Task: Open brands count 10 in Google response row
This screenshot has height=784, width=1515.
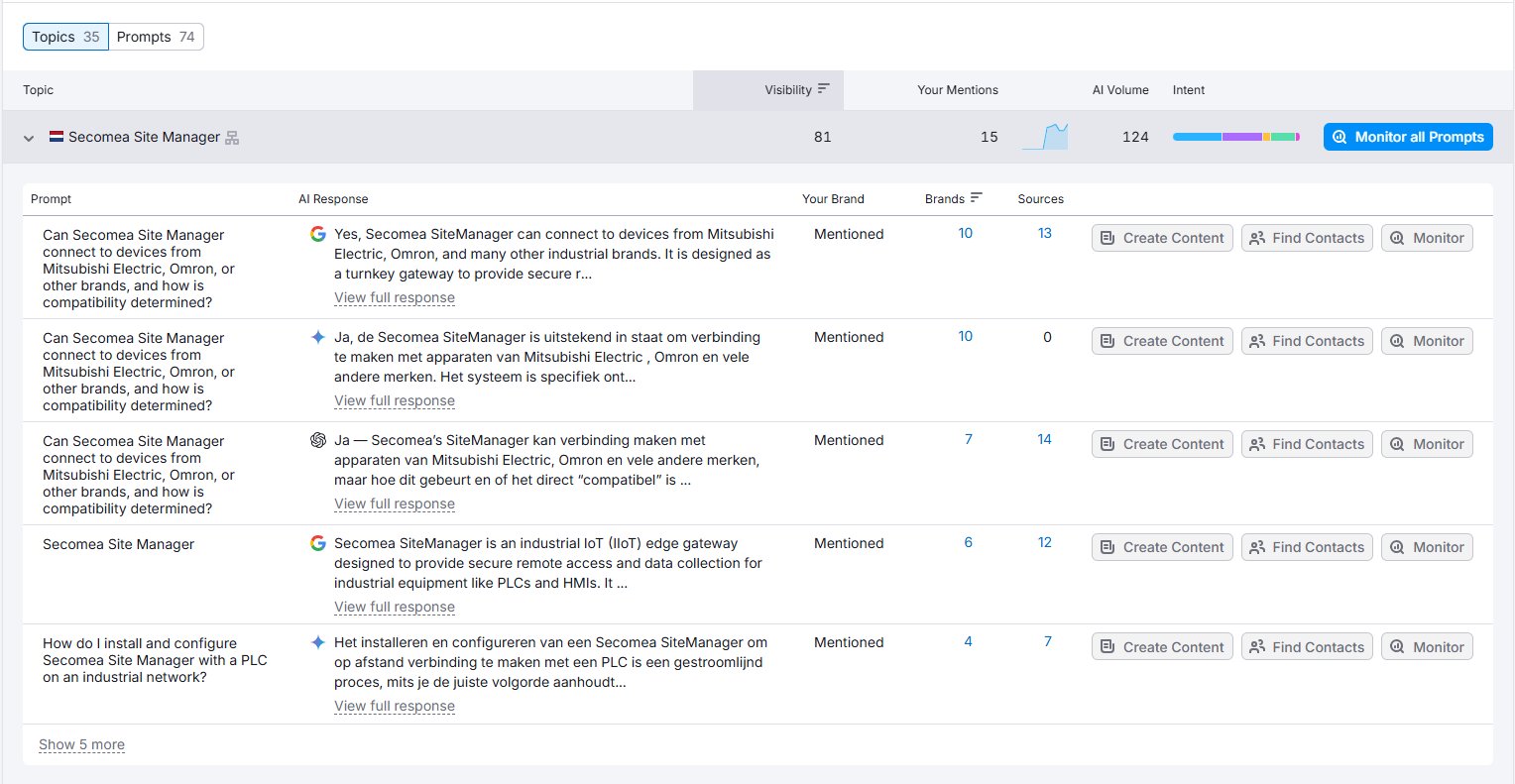Action: tap(965, 233)
